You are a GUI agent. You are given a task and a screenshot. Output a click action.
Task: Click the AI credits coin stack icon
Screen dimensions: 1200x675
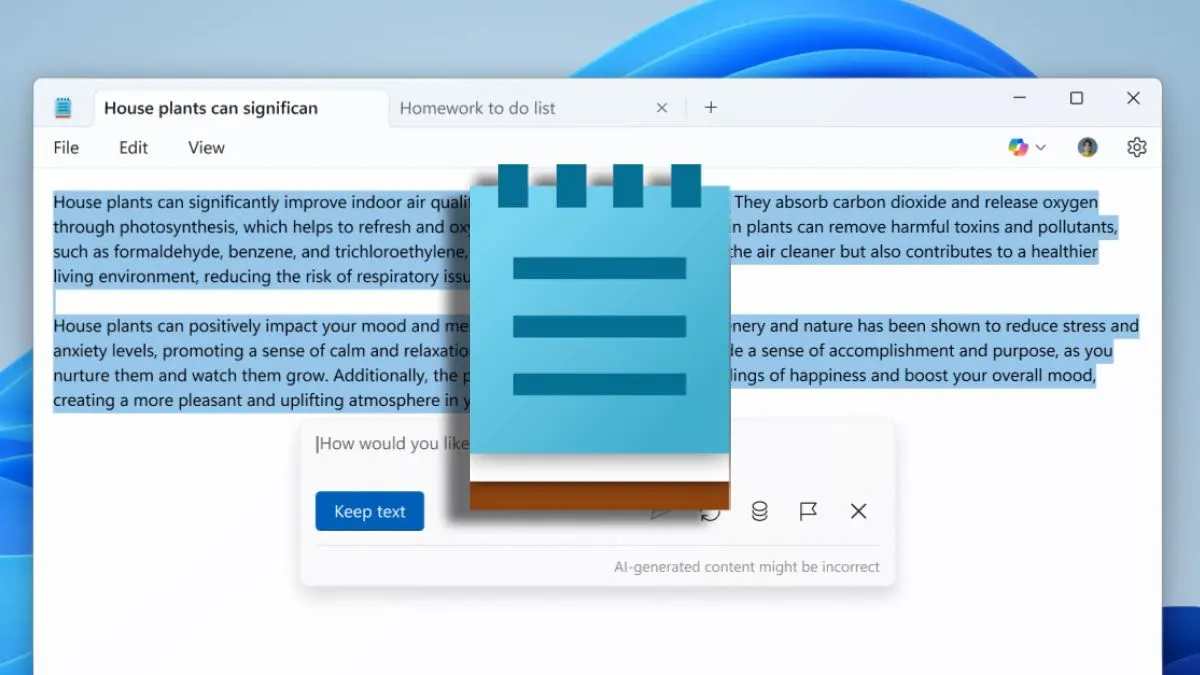point(759,511)
